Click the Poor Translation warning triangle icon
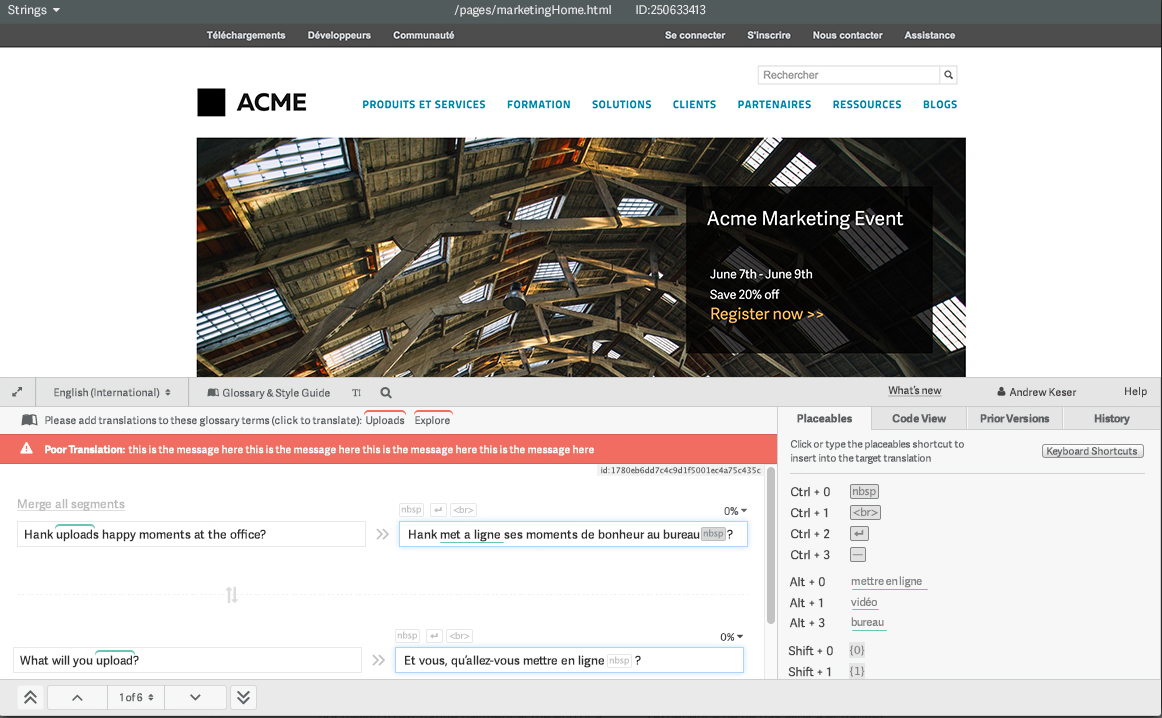Screen dimensions: 1162x718 point(27,449)
